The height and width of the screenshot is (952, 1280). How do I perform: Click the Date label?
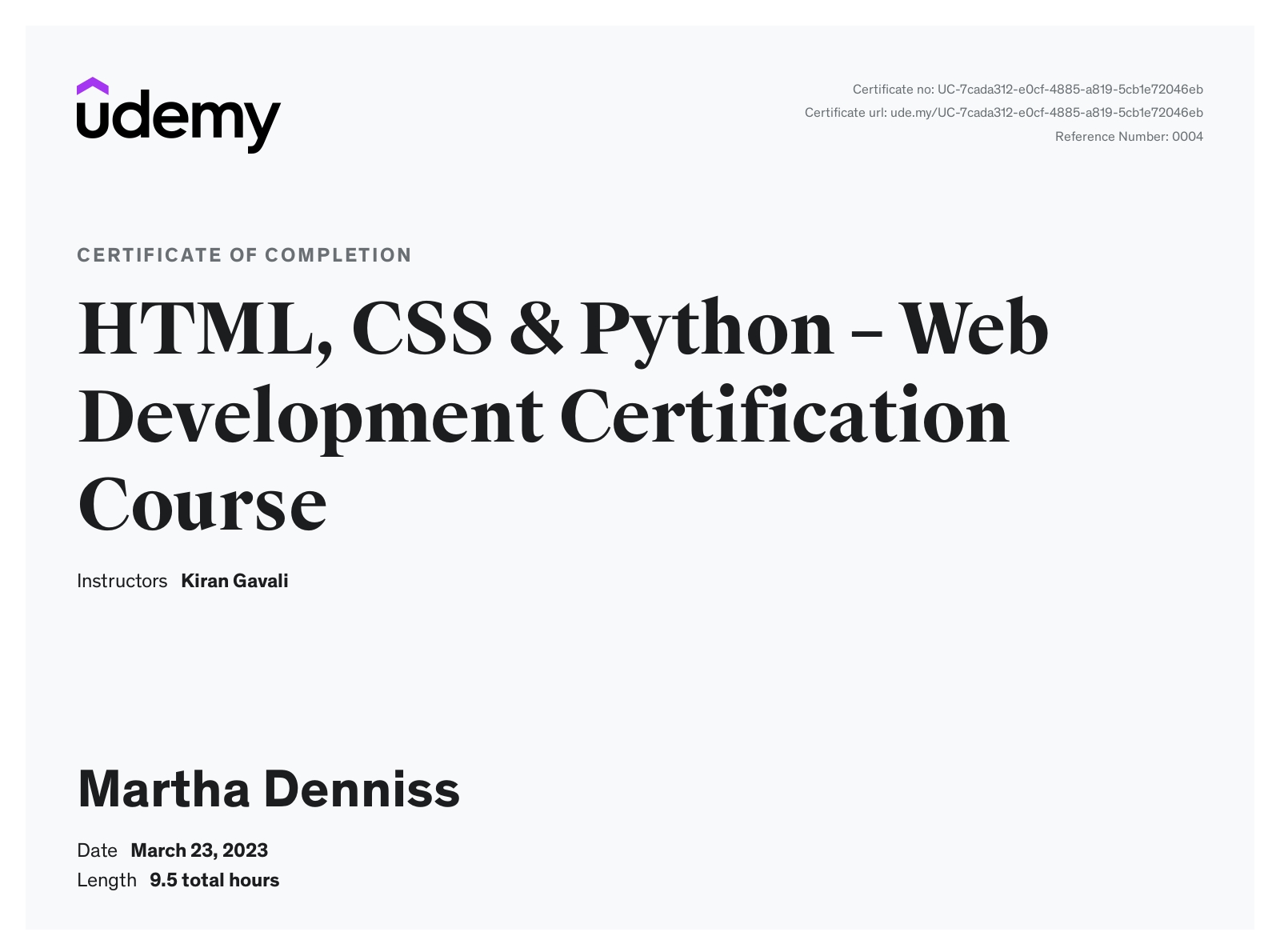click(x=97, y=850)
